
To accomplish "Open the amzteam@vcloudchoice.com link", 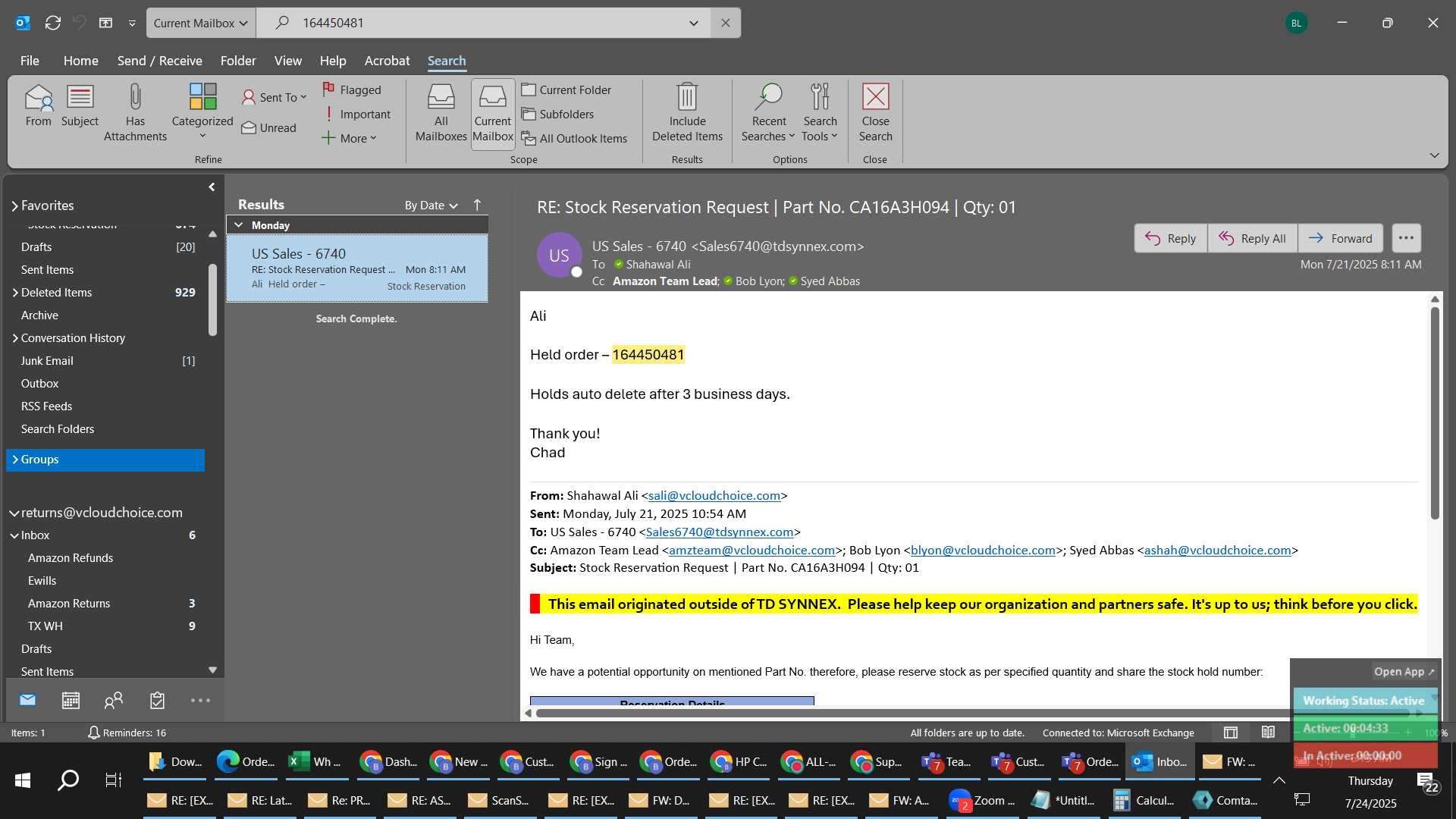I will (x=752, y=551).
